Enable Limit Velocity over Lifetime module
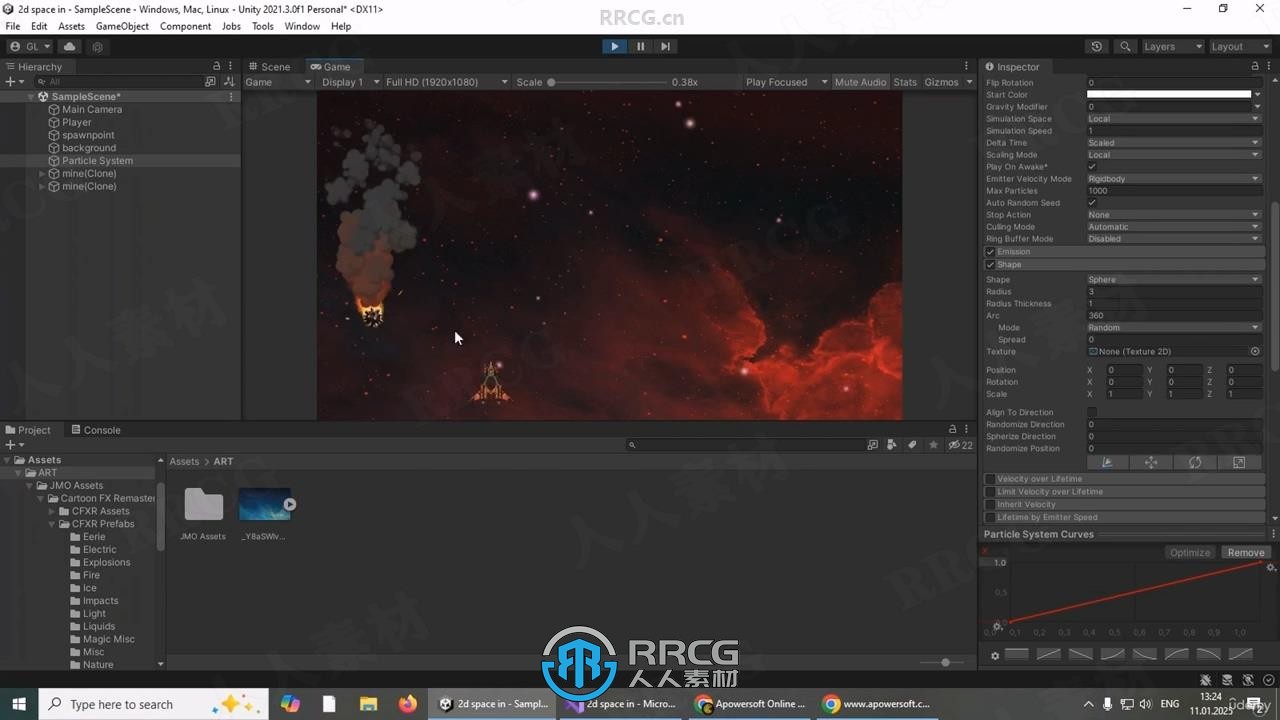The image size is (1280, 720). (990, 492)
